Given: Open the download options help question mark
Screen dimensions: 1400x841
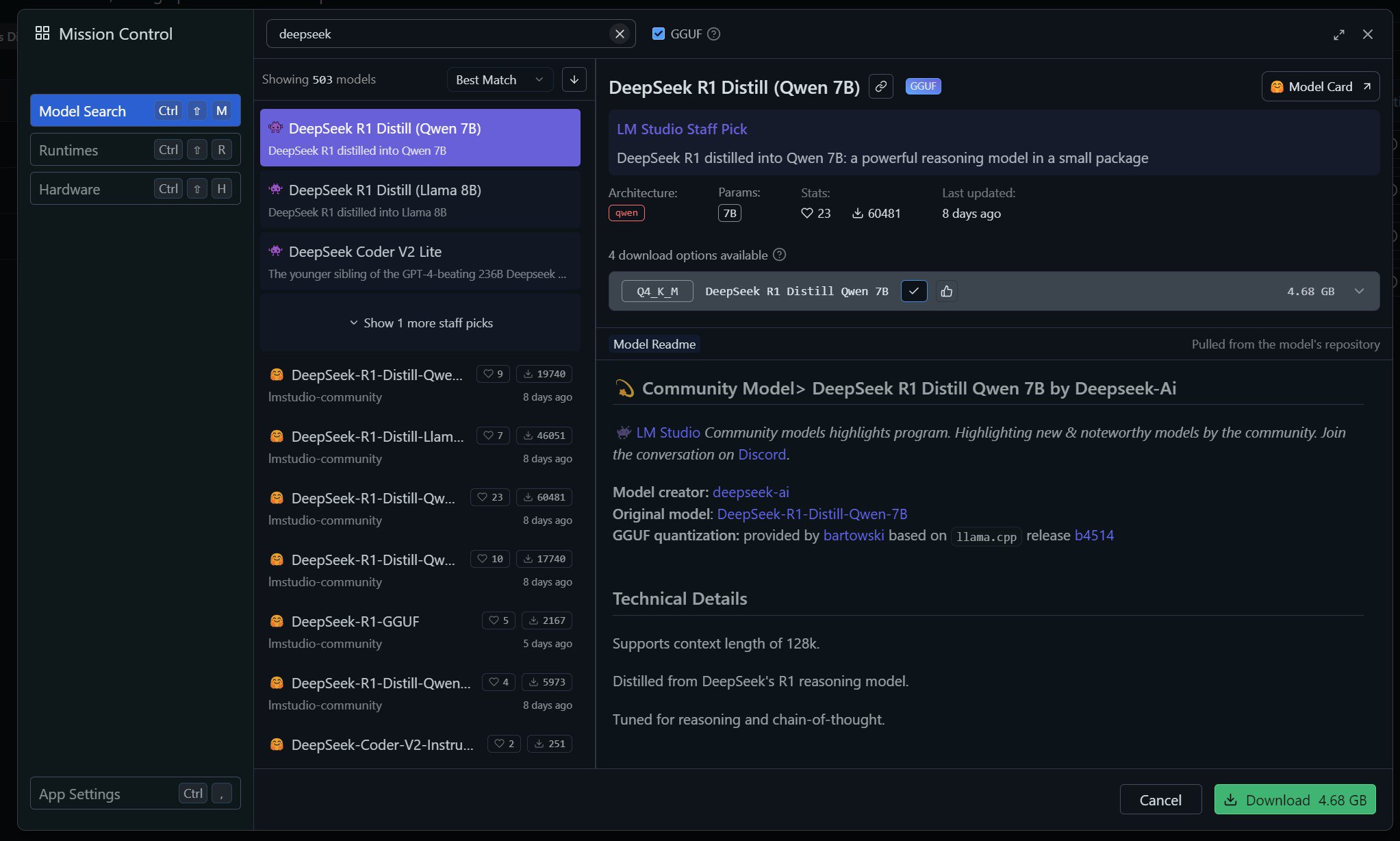Looking at the screenshot, I should coord(779,255).
